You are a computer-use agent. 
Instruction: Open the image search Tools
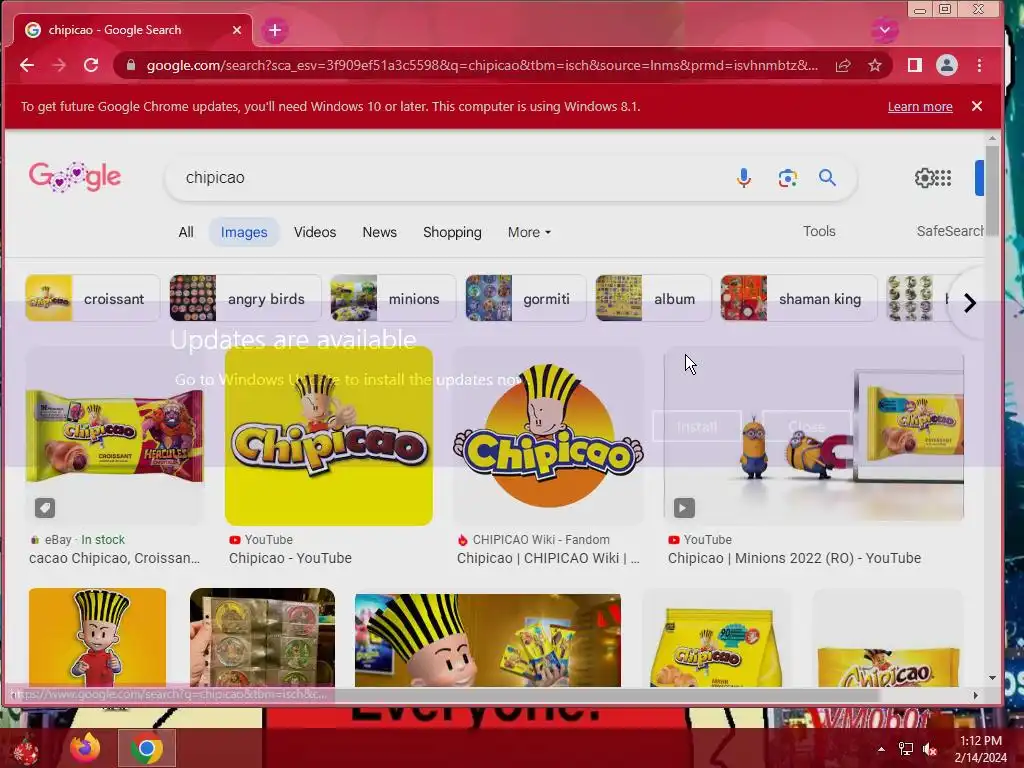point(819,231)
